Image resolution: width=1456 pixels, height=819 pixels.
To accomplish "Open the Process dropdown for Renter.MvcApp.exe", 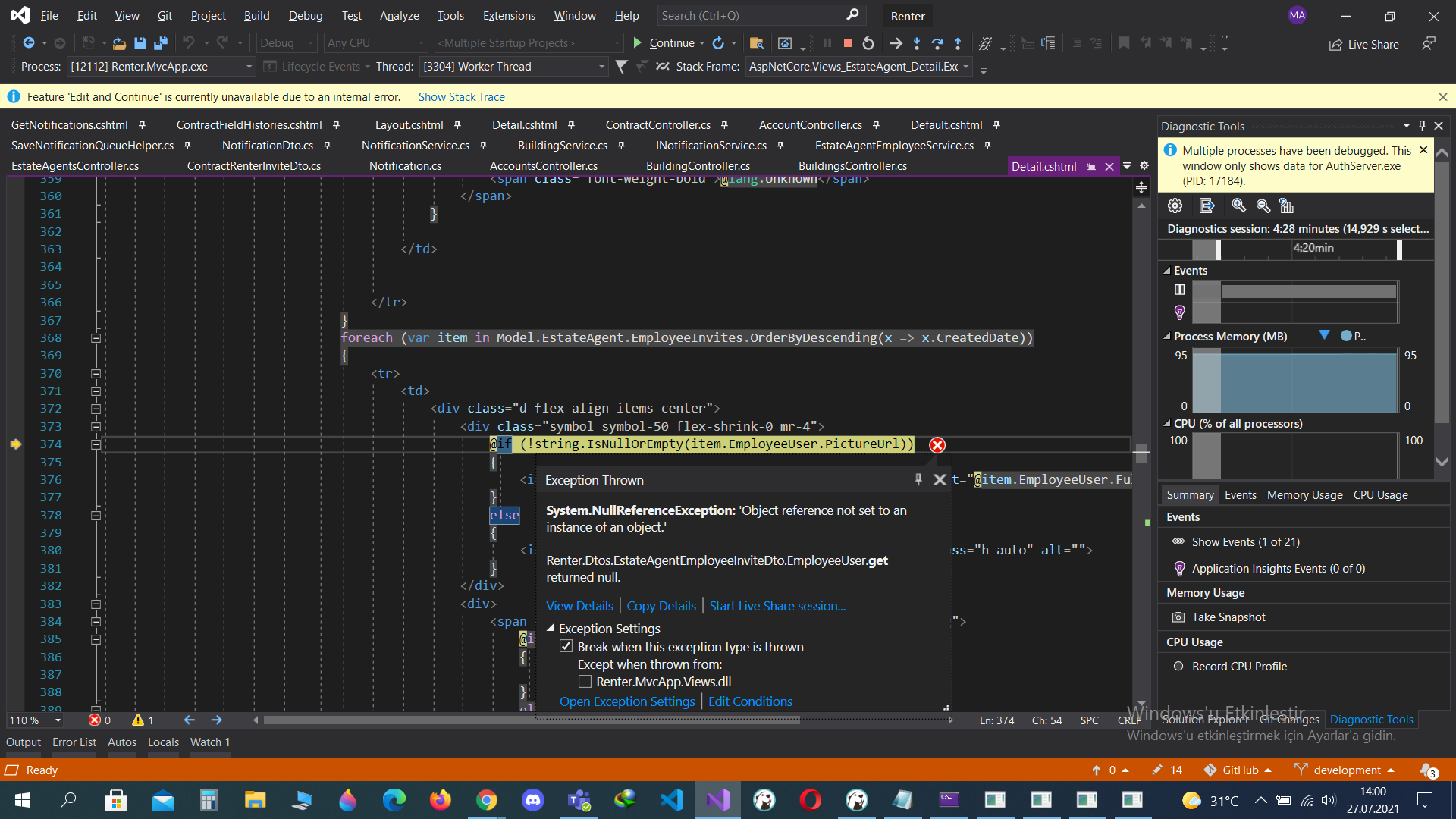I will click(x=249, y=67).
